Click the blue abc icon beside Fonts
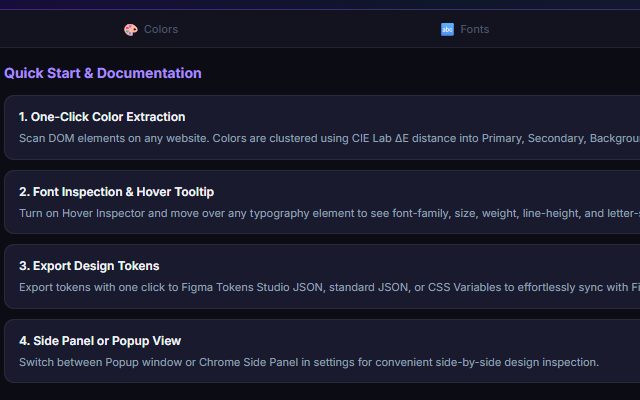Image resolution: width=640 pixels, height=400 pixels. [447, 29]
